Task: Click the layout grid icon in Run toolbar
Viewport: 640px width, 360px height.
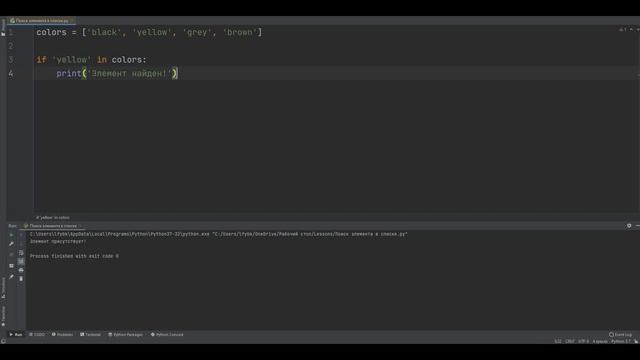Action: click(11, 266)
